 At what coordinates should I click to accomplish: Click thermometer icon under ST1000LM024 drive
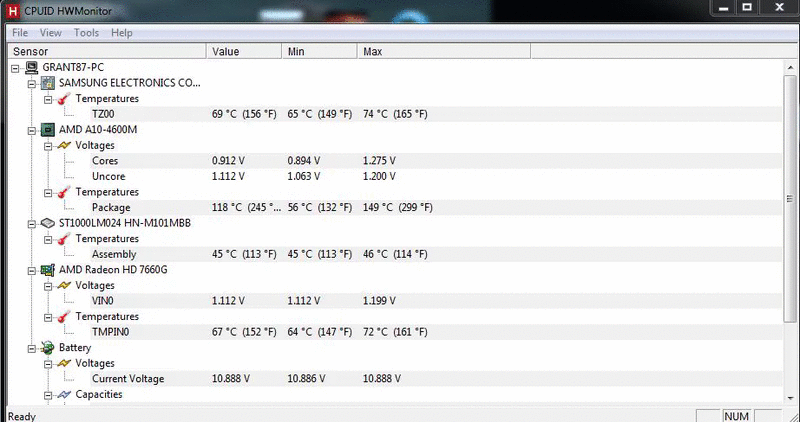64,239
